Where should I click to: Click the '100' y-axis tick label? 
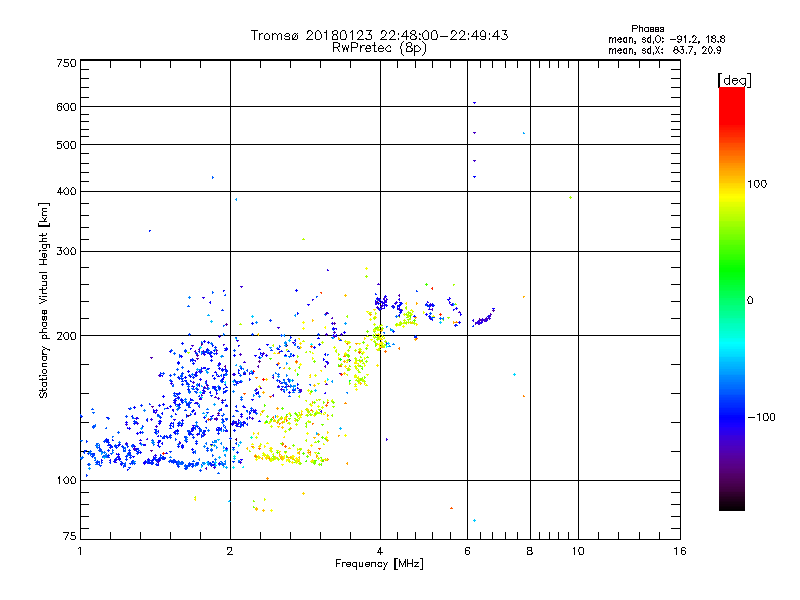click(66, 480)
